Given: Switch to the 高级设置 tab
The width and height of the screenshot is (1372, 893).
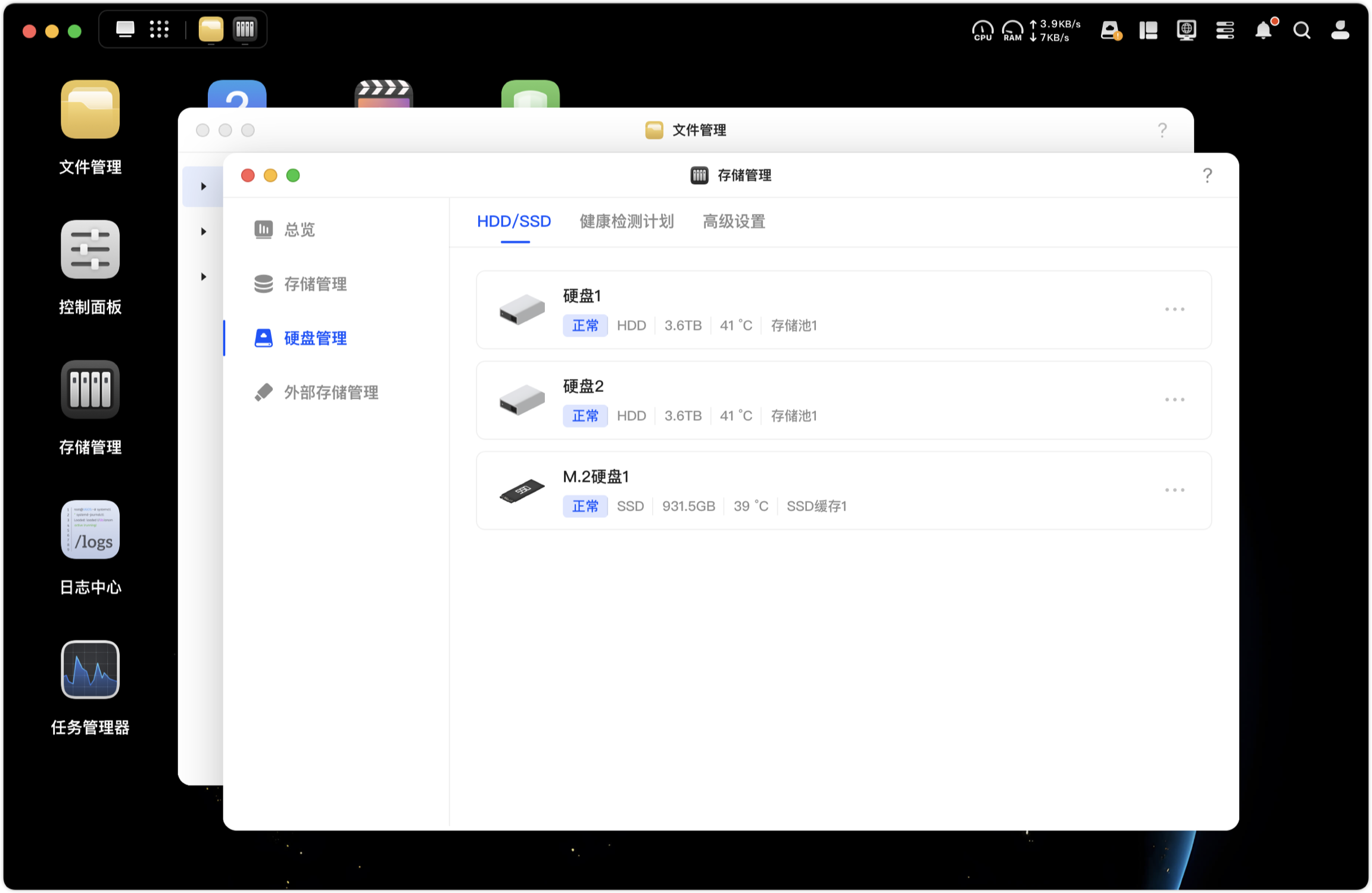Looking at the screenshot, I should (734, 222).
